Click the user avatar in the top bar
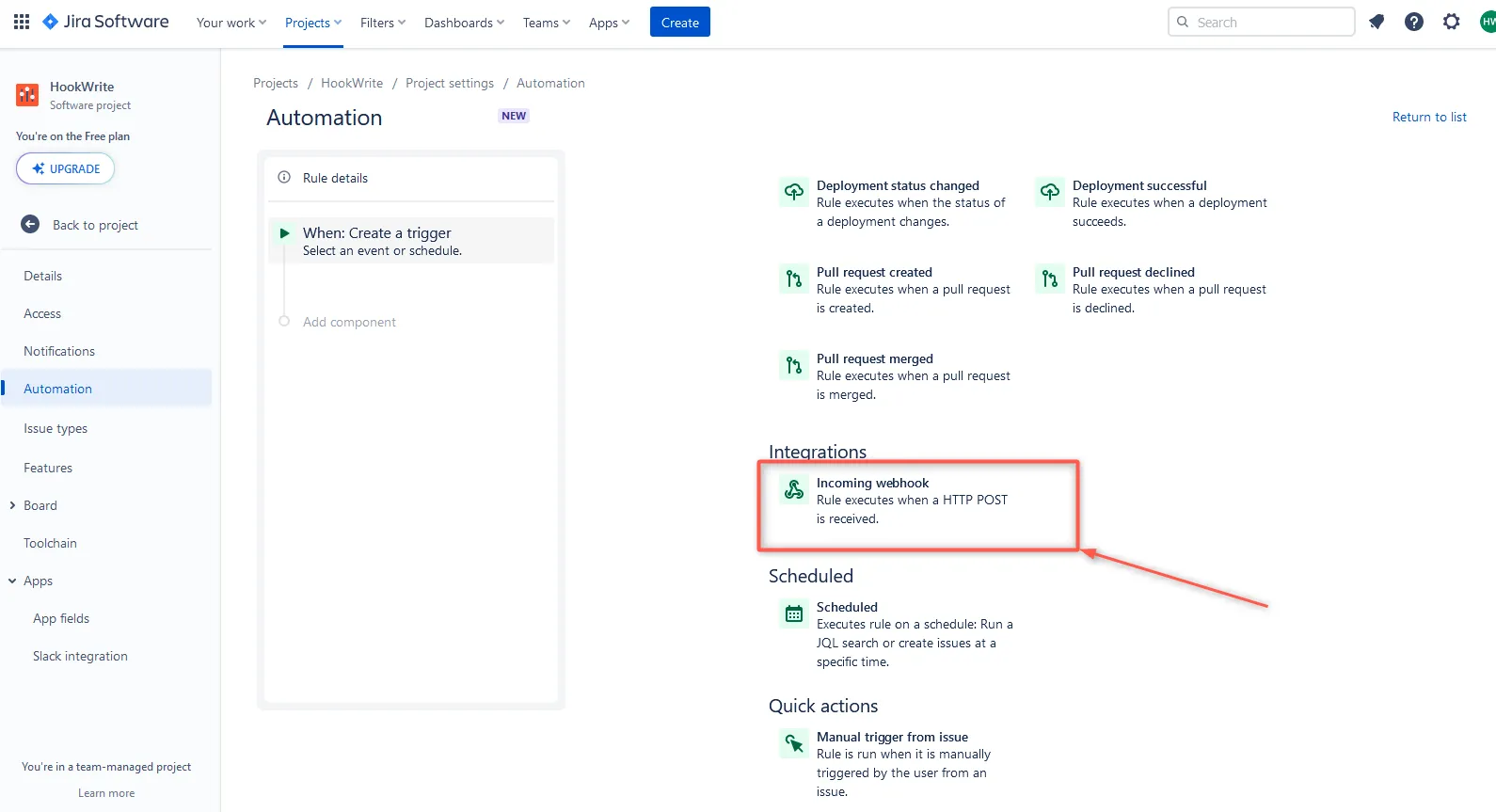This screenshot has width=1496, height=812. tap(1488, 22)
